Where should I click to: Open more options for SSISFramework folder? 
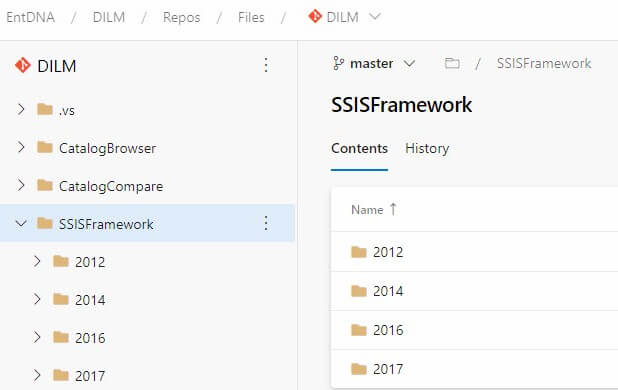point(266,223)
